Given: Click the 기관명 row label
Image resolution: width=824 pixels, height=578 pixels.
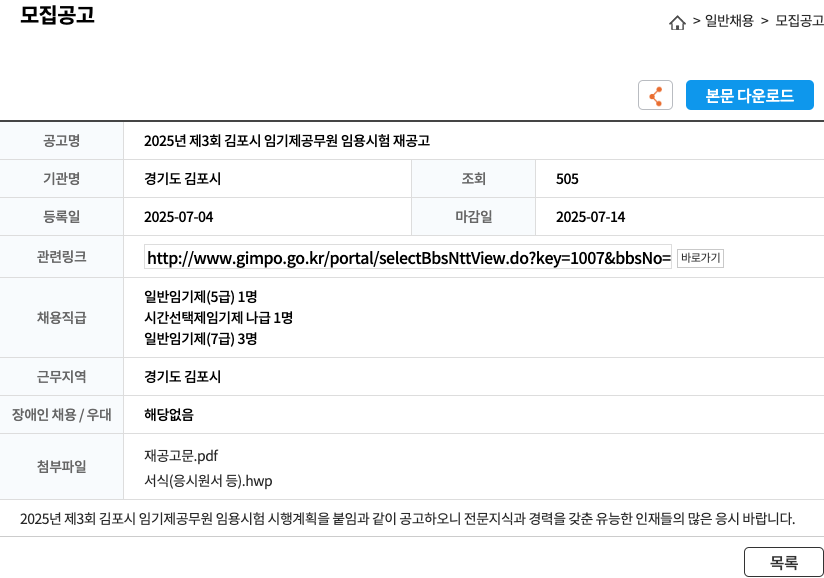Looking at the screenshot, I should click(61, 179).
